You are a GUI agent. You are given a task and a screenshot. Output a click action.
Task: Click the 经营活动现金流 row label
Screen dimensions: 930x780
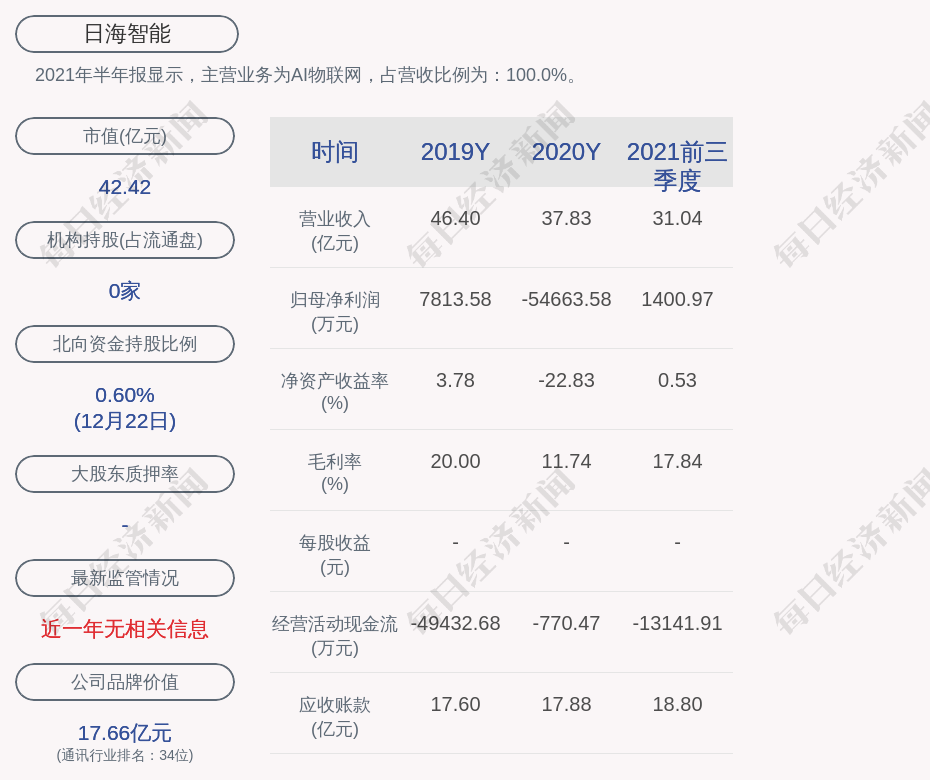point(334,635)
